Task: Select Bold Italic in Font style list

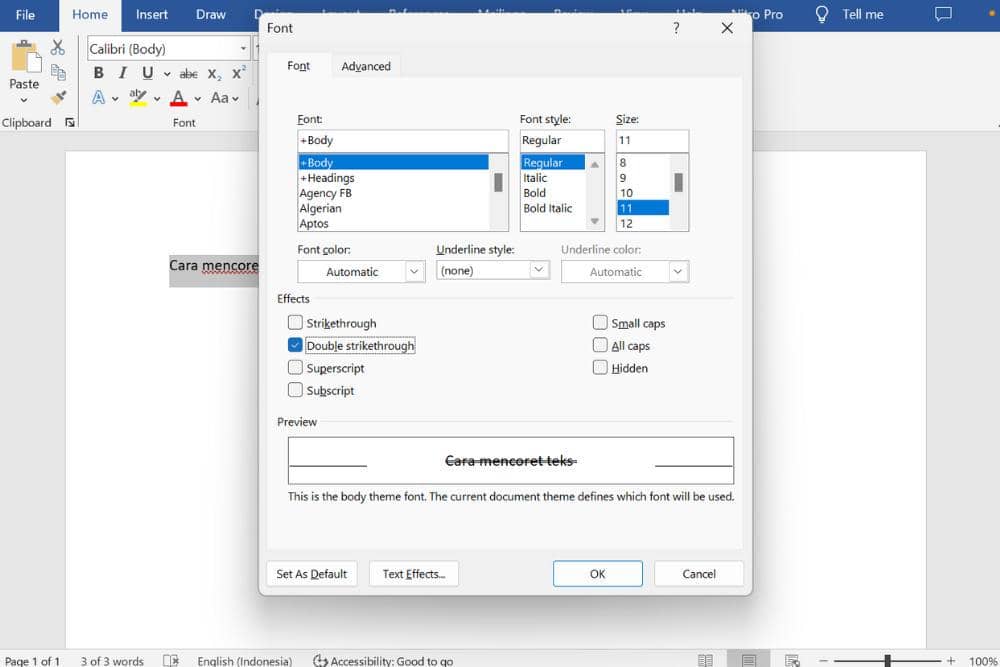Action: coord(548,208)
